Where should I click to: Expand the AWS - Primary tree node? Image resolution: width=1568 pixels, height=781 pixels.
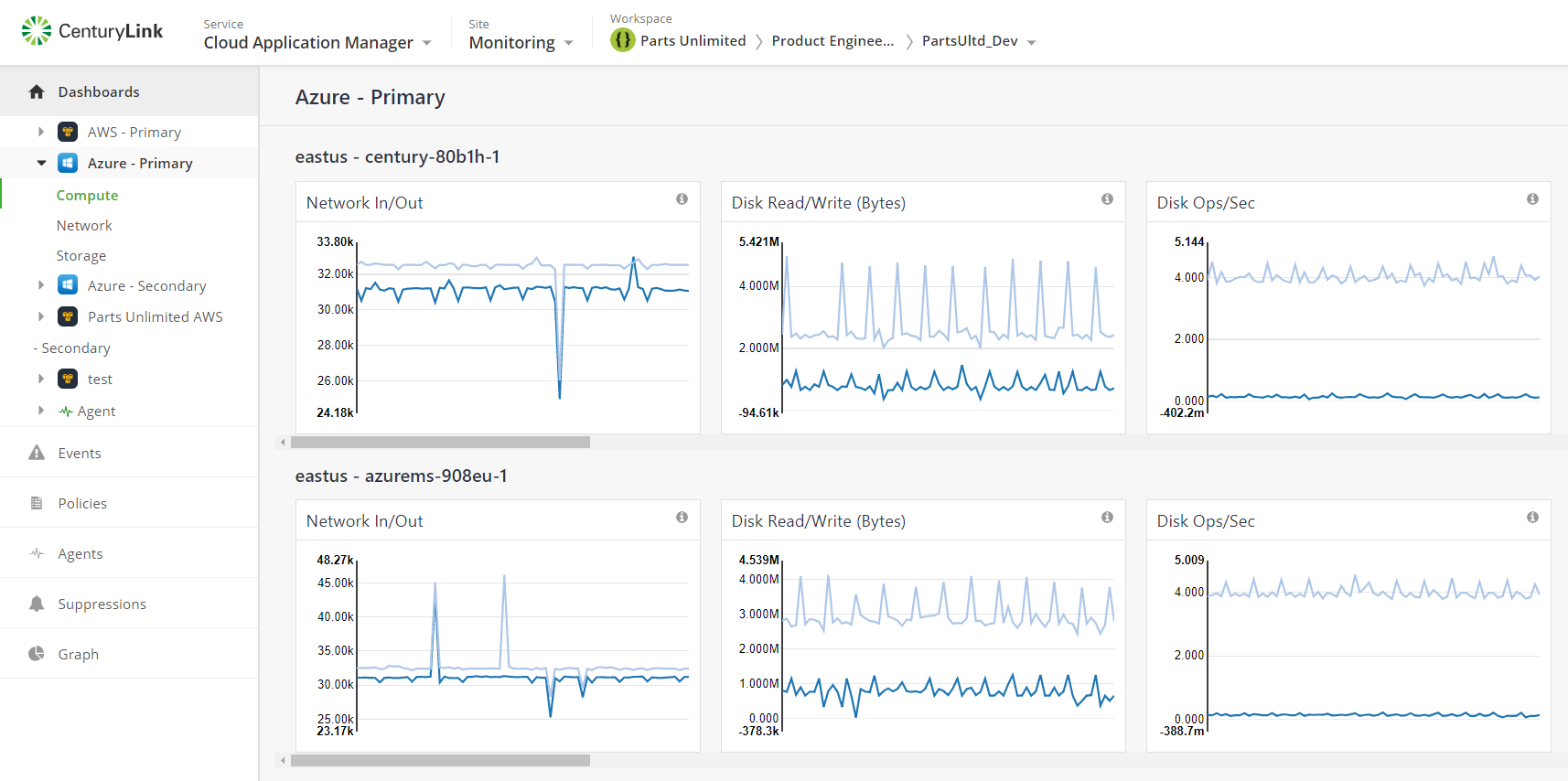coord(41,132)
